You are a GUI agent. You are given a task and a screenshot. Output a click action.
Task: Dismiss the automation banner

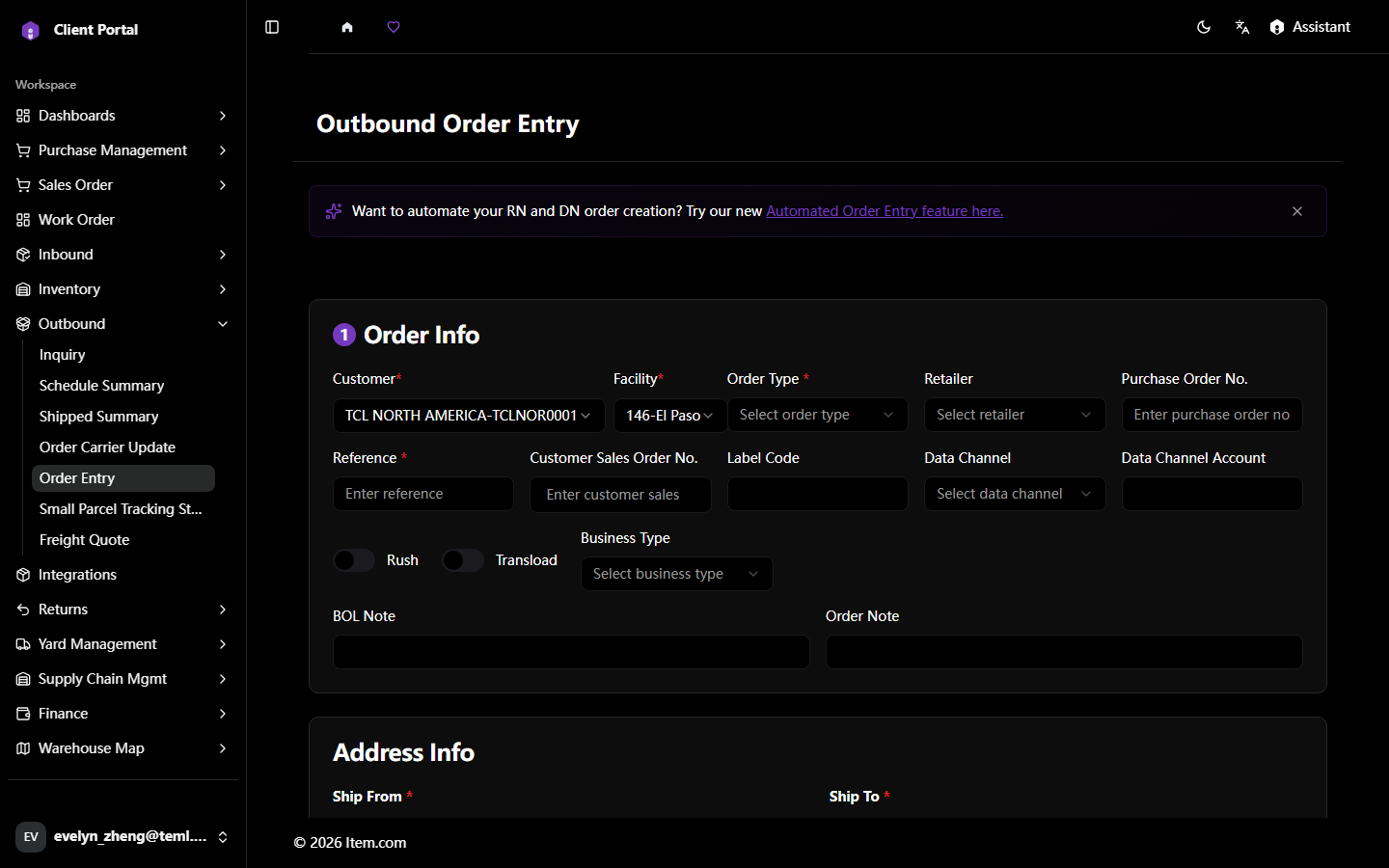(1297, 211)
